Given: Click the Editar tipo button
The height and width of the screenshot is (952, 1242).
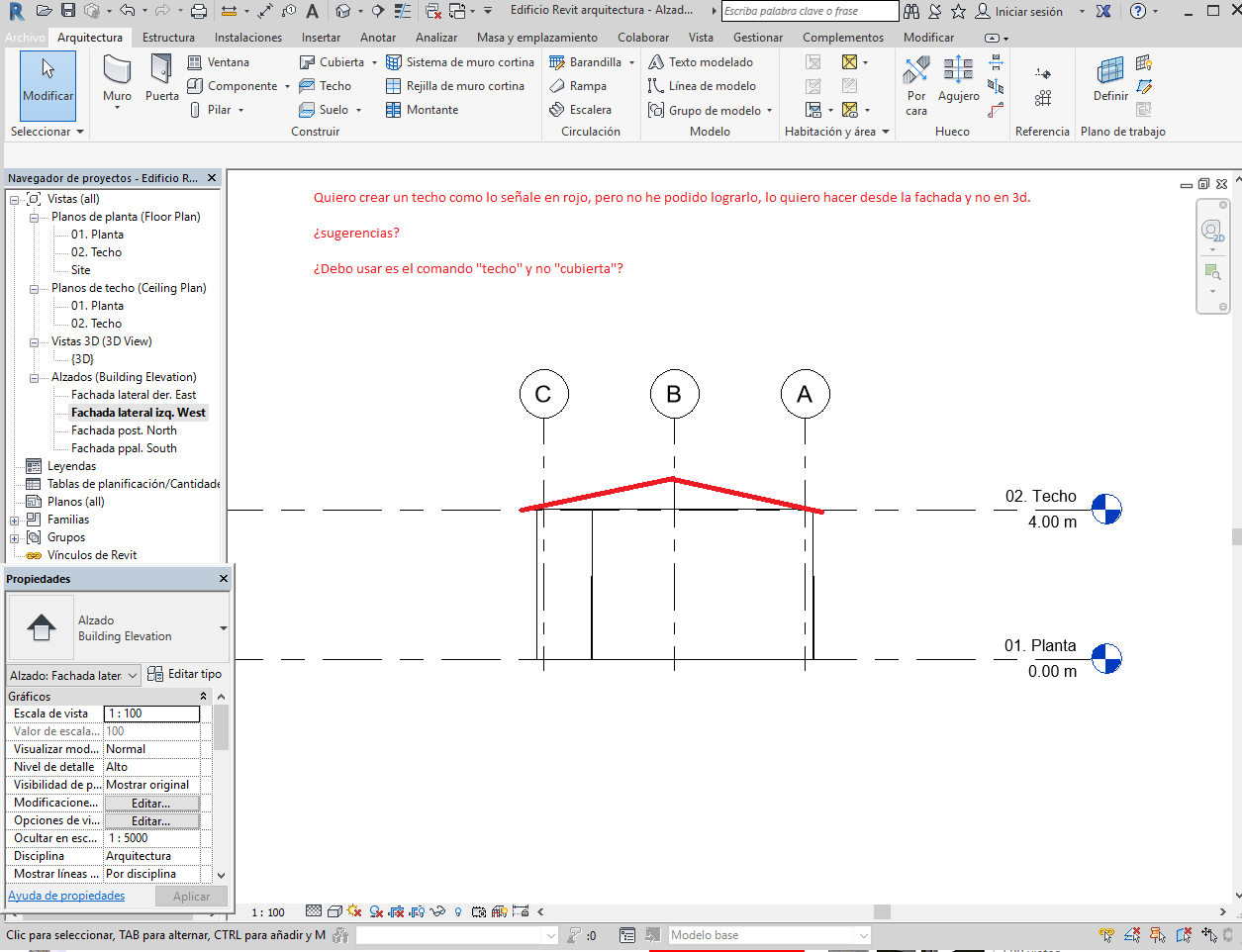Looking at the screenshot, I should (x=192, y=674).
